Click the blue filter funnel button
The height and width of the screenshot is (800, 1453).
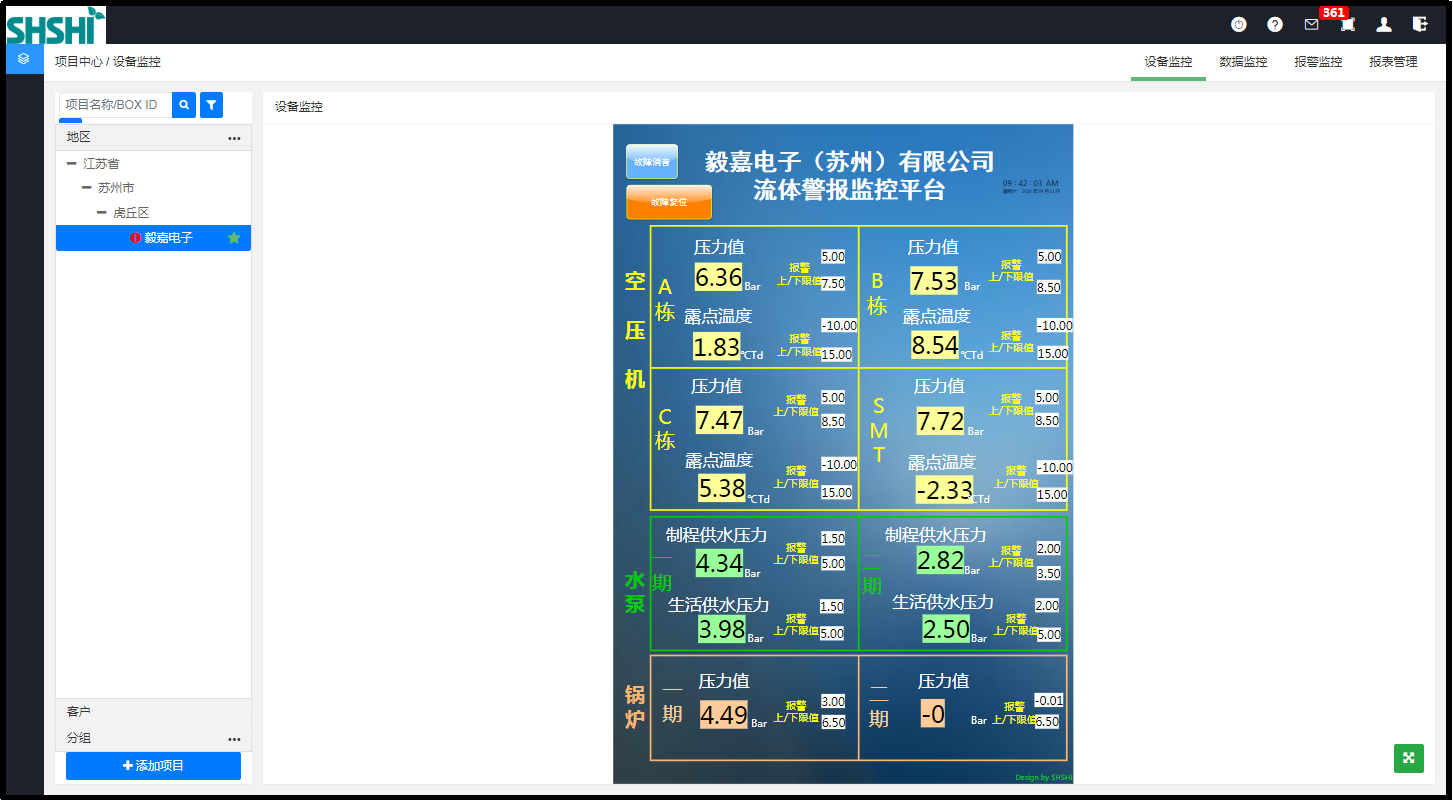[211, 104]
